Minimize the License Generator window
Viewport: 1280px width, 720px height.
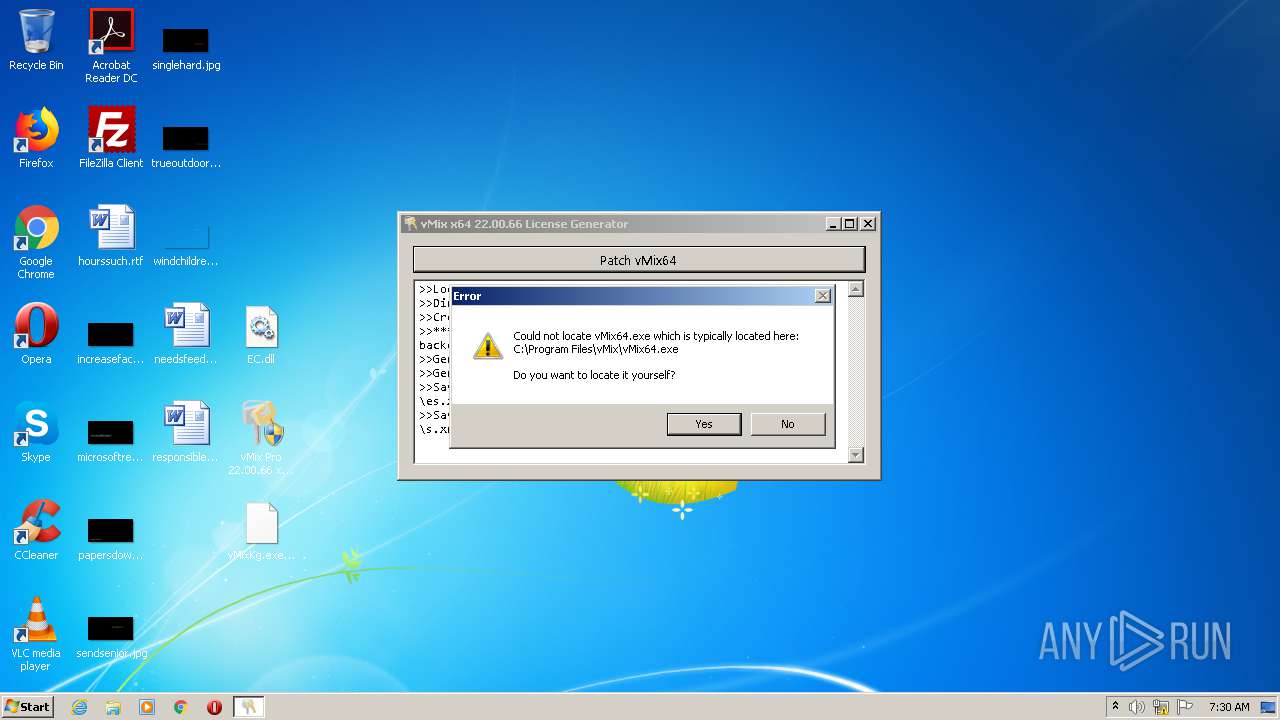pos(833,224)
